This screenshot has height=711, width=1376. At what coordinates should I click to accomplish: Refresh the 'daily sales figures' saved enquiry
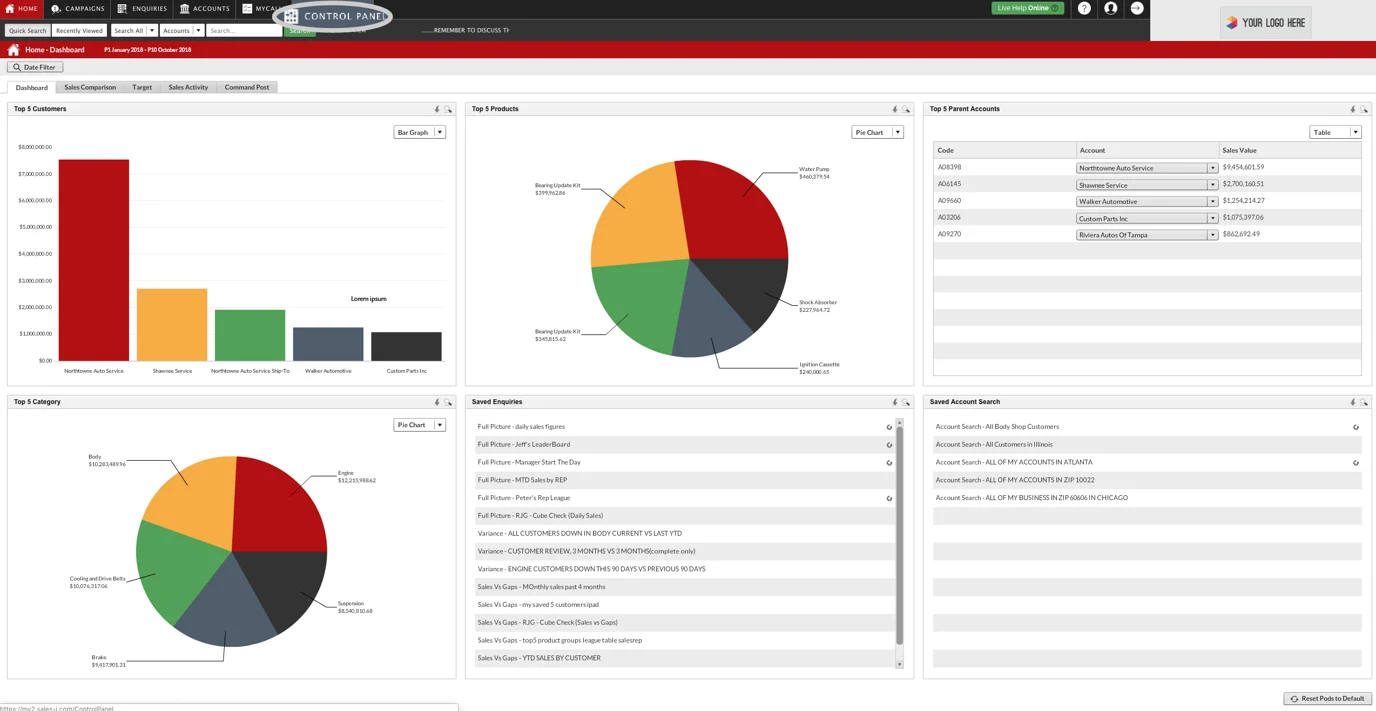point(889,427)
